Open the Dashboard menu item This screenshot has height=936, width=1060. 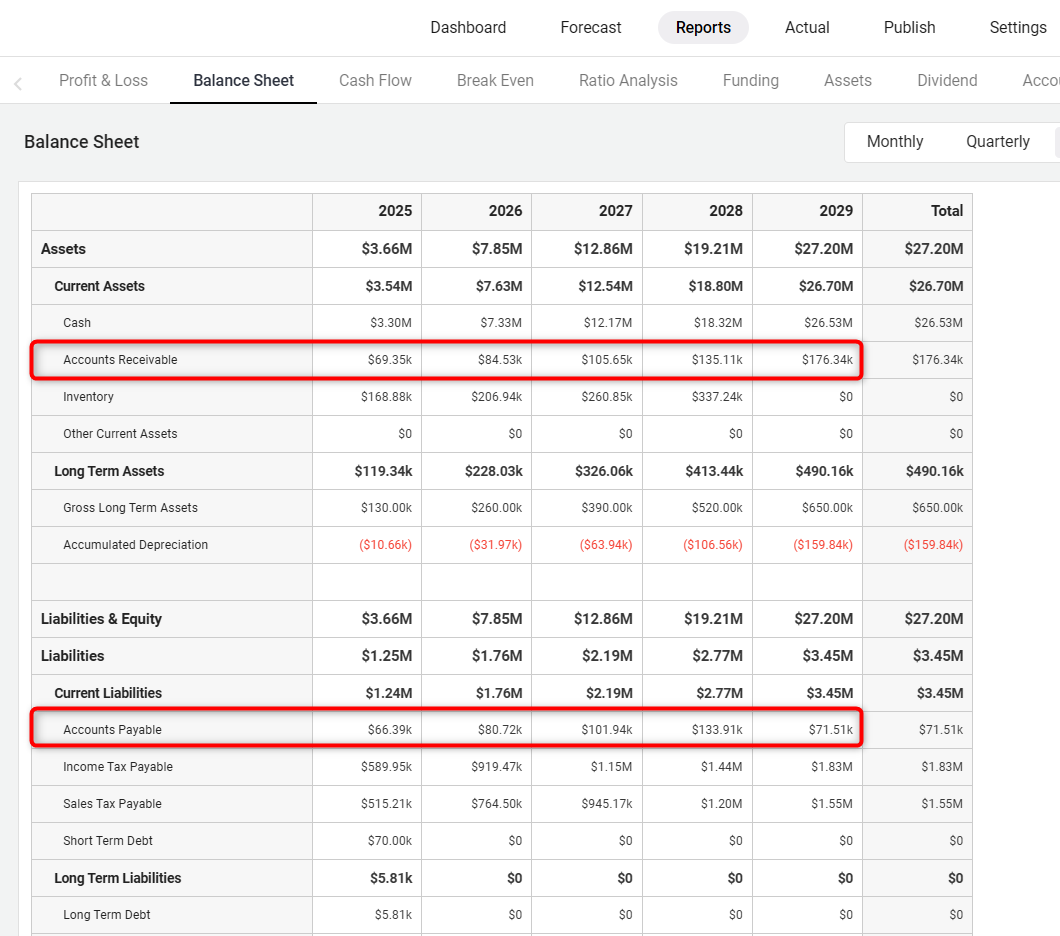(468, 27)
